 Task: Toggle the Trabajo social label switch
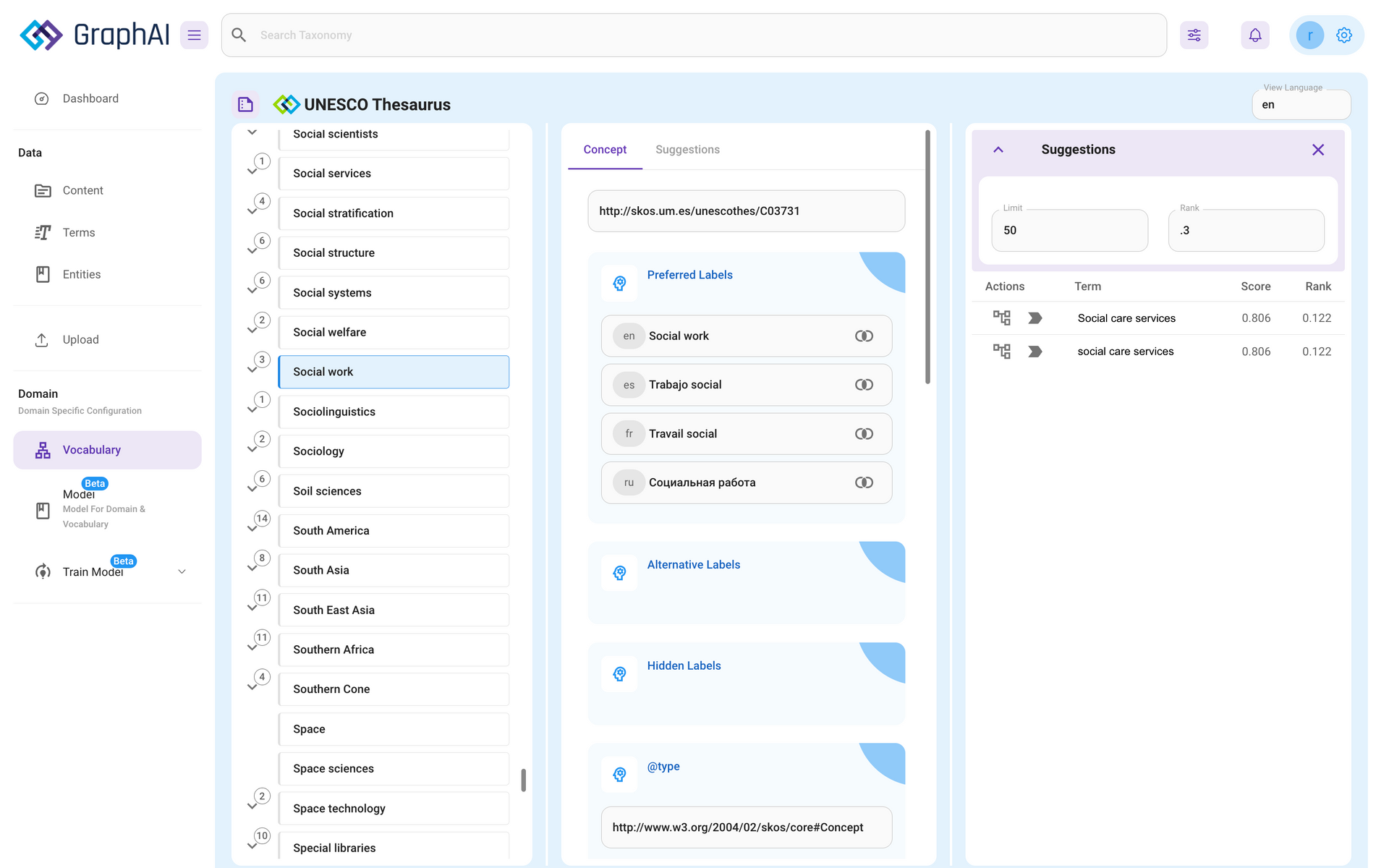(864, 385)
